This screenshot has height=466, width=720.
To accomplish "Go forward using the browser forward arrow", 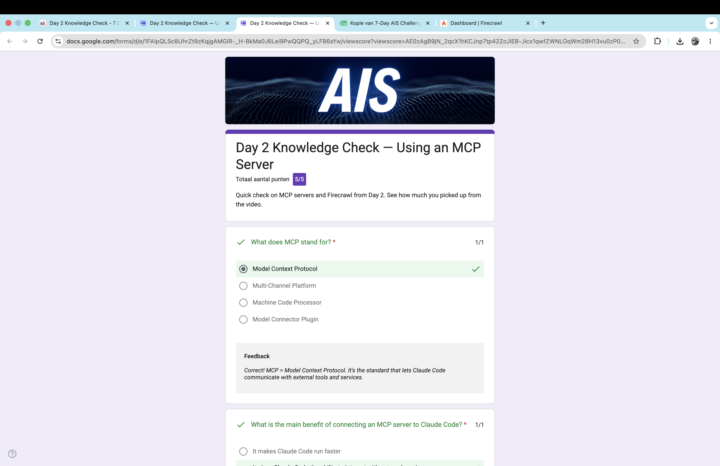I will [x=25, y=41].
